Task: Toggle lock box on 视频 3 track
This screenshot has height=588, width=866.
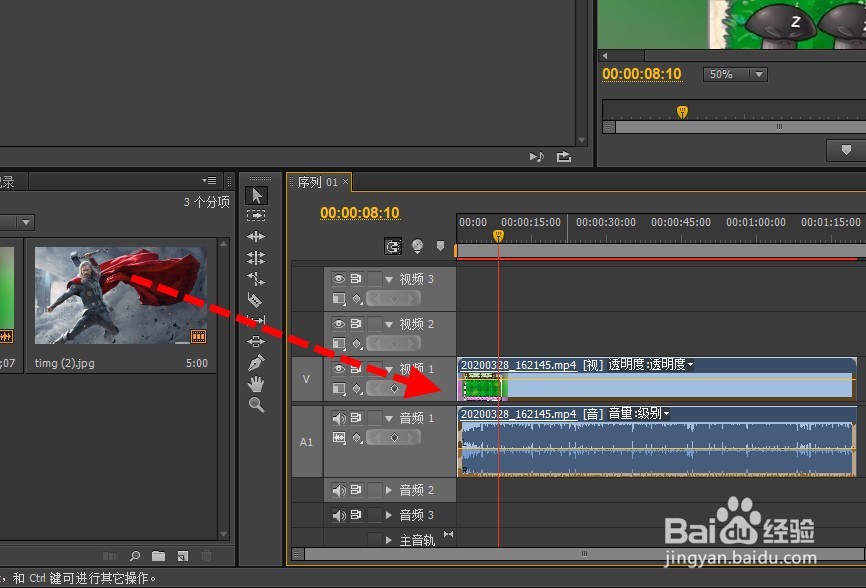Action: pyautogui.click(x=375, y=279)
